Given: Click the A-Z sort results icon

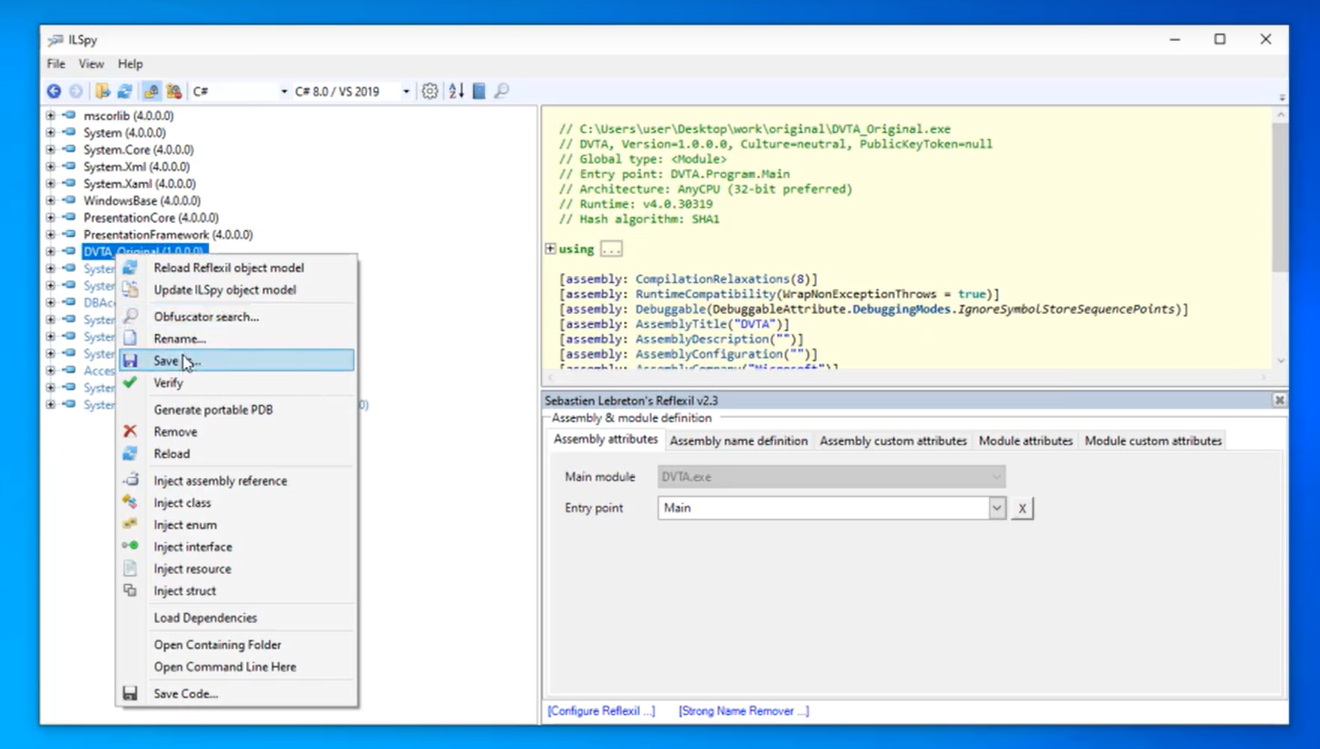Looking at the screenshot, I should point(456,91).
